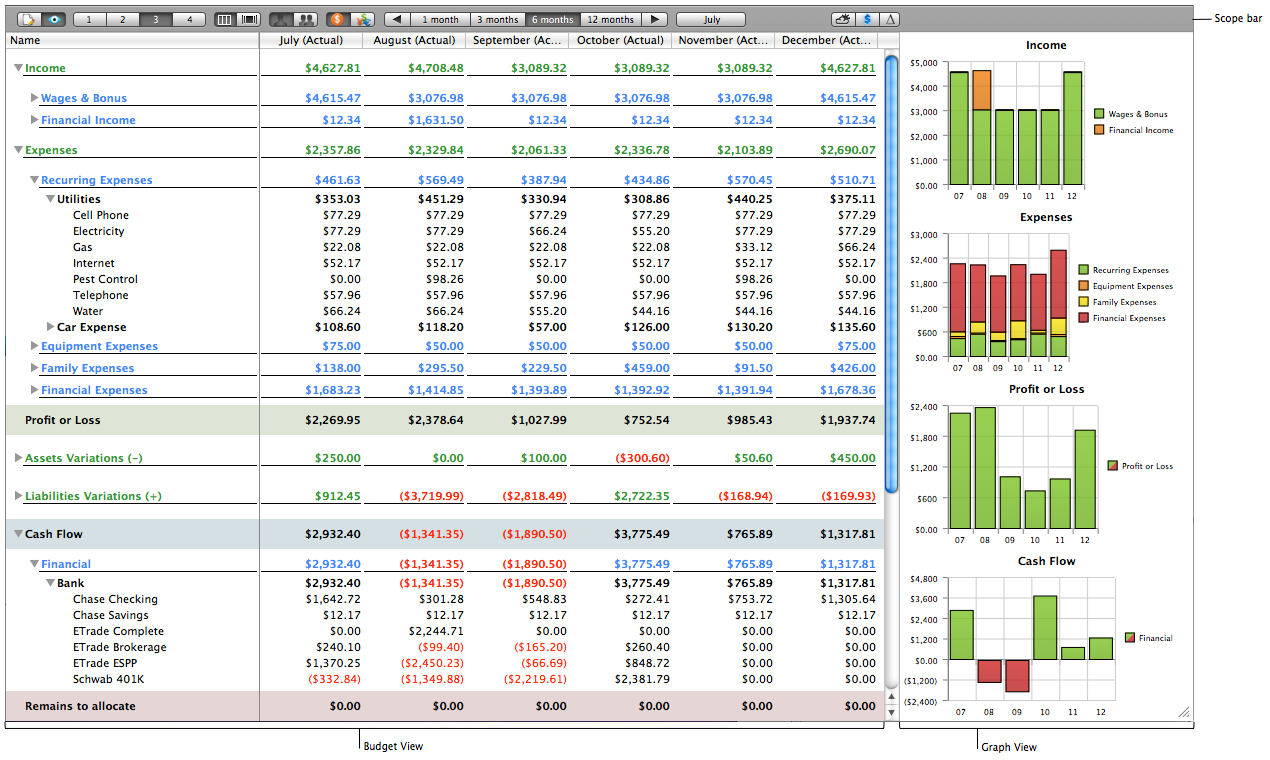This screenshot has width=1270, height=760.
Task: Expand the Liabilities Variations row
Action: 19,496
